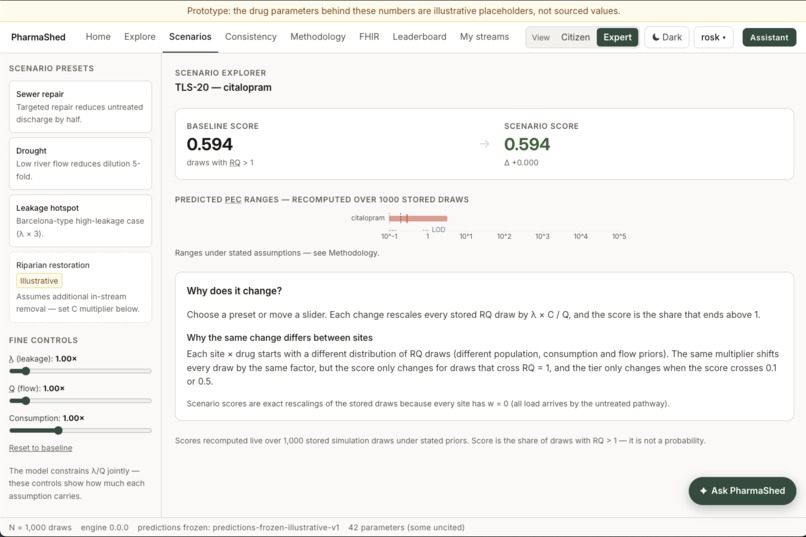Viewport: 806px width, 537px height.
Task: Click the Illustrative badge
Action: pos(39,281)
